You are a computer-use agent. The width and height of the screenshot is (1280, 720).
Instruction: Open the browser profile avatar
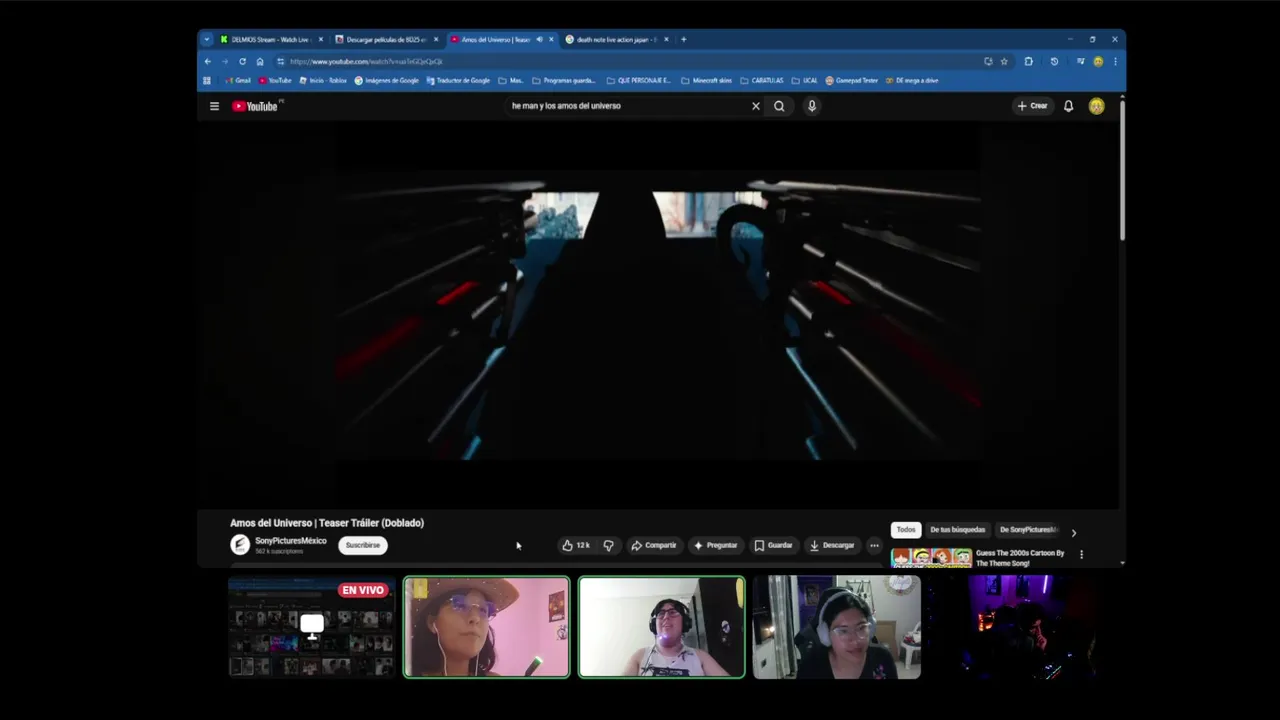coord(1098,61)
